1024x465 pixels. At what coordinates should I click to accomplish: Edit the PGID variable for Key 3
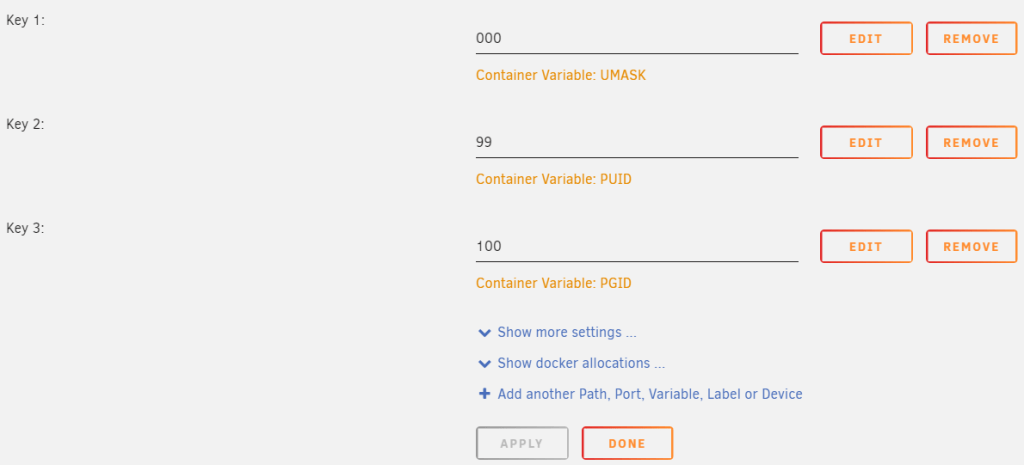(x=866, y=247)
